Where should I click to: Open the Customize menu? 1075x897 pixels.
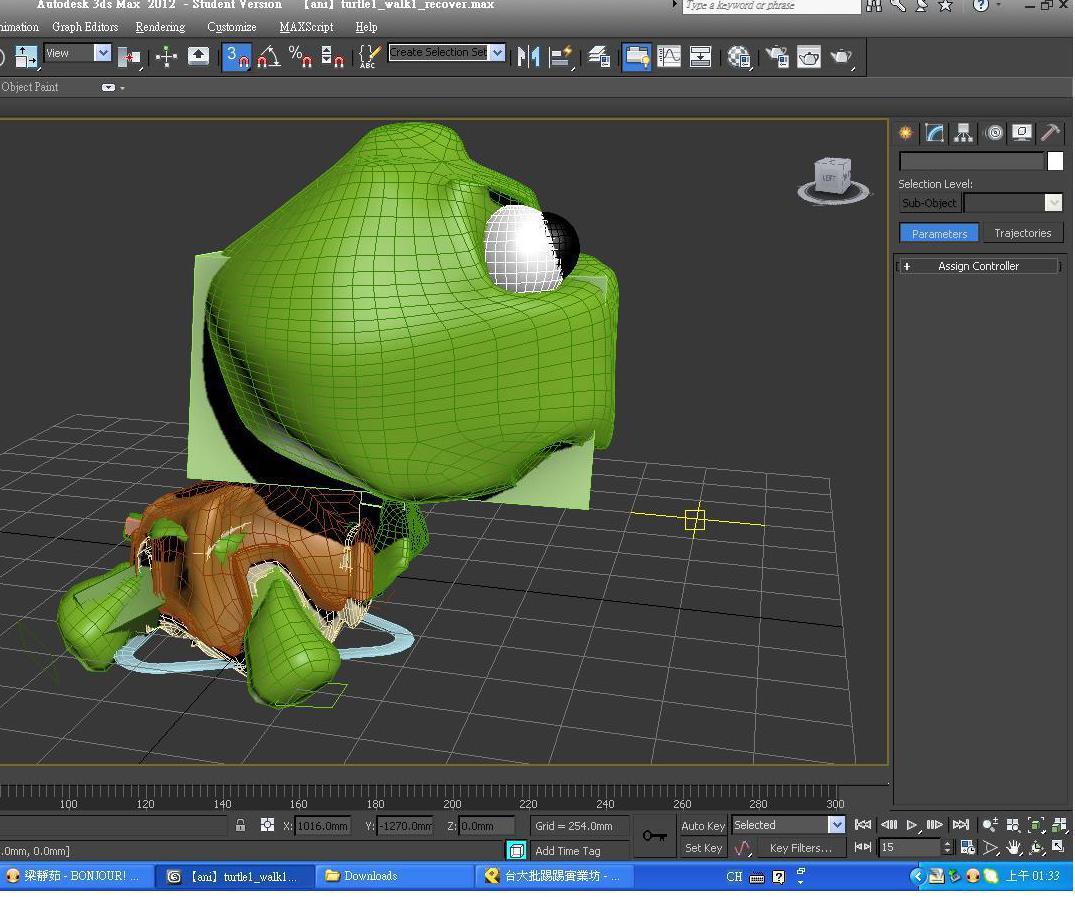coord(232,27)
